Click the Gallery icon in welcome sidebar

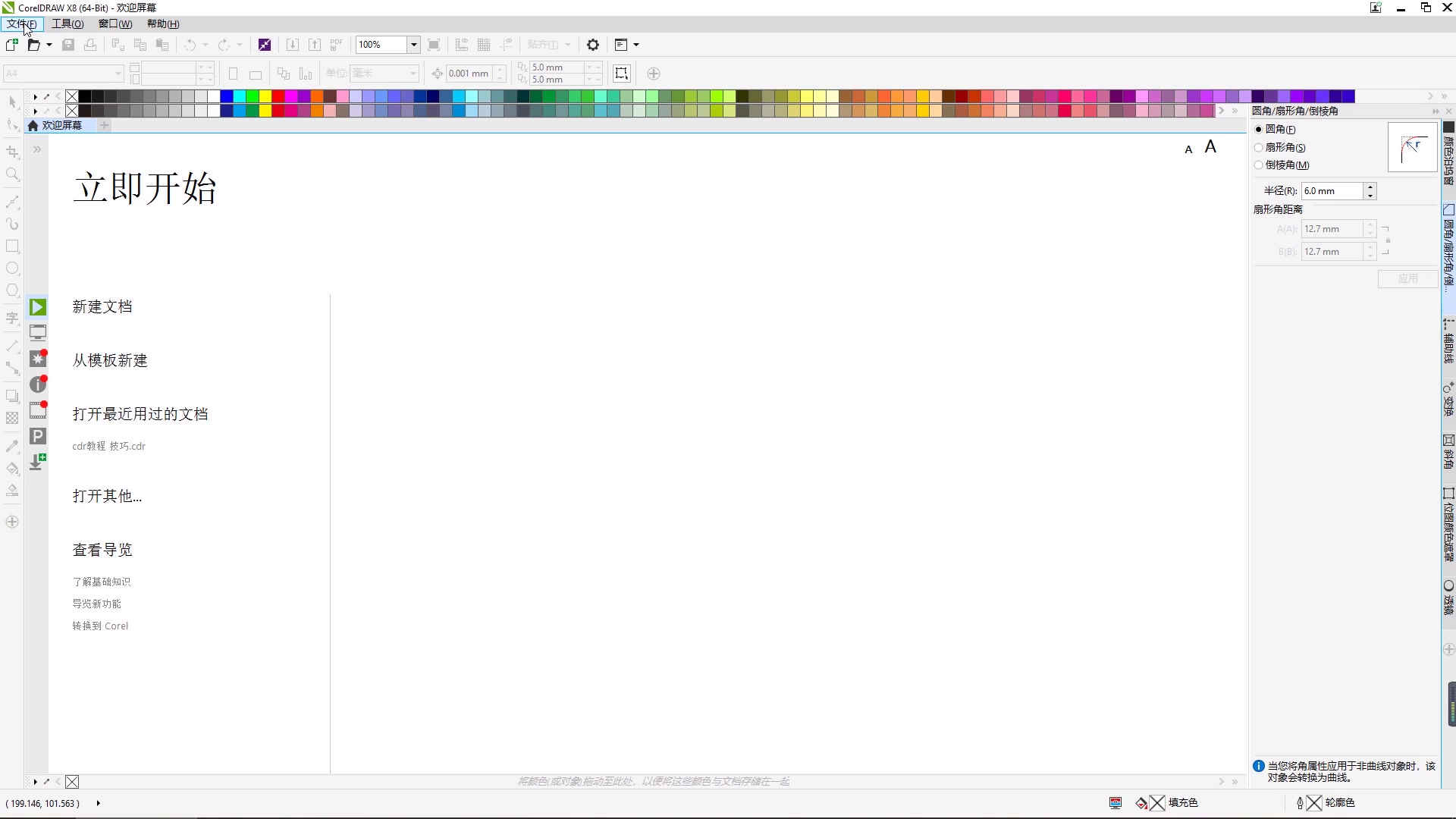click(x=38, y=410)
